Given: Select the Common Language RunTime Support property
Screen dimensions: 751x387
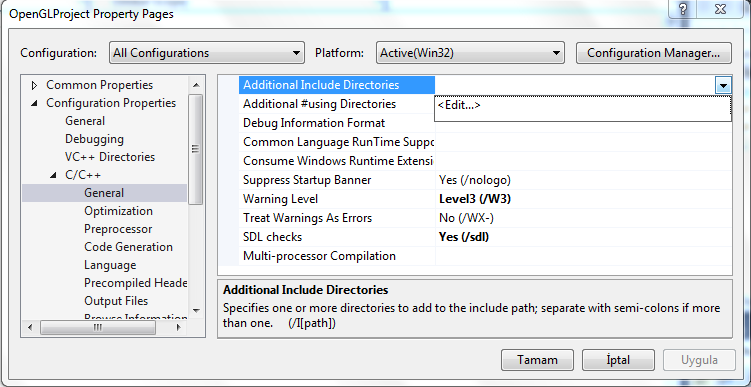Looking at the screenshot, I should (x=338, y=142).
